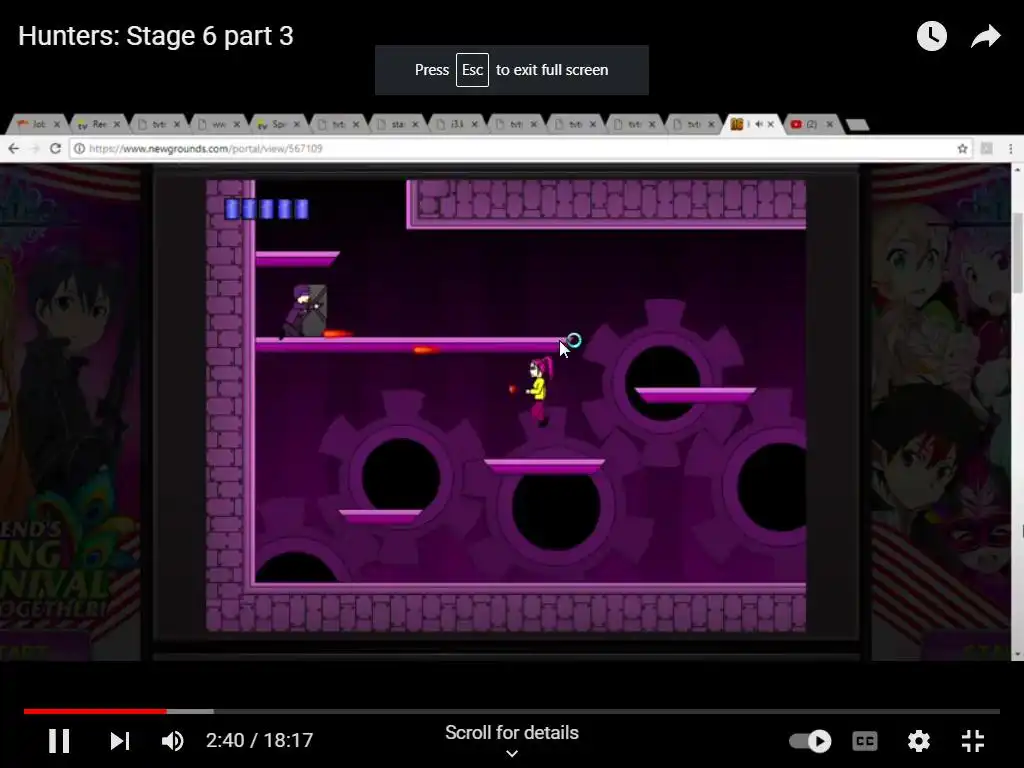Save video with Watch Later clock
Screen dimensions: 1024x768
[931, 36]
